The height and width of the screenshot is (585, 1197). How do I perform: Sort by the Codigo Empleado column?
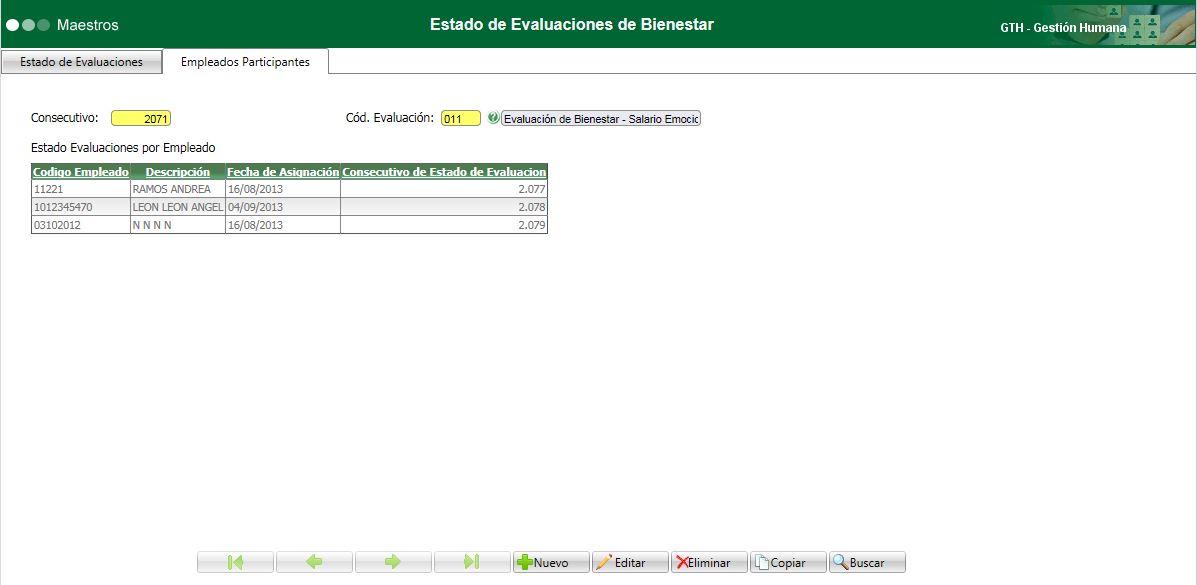[x=80, y=171]
